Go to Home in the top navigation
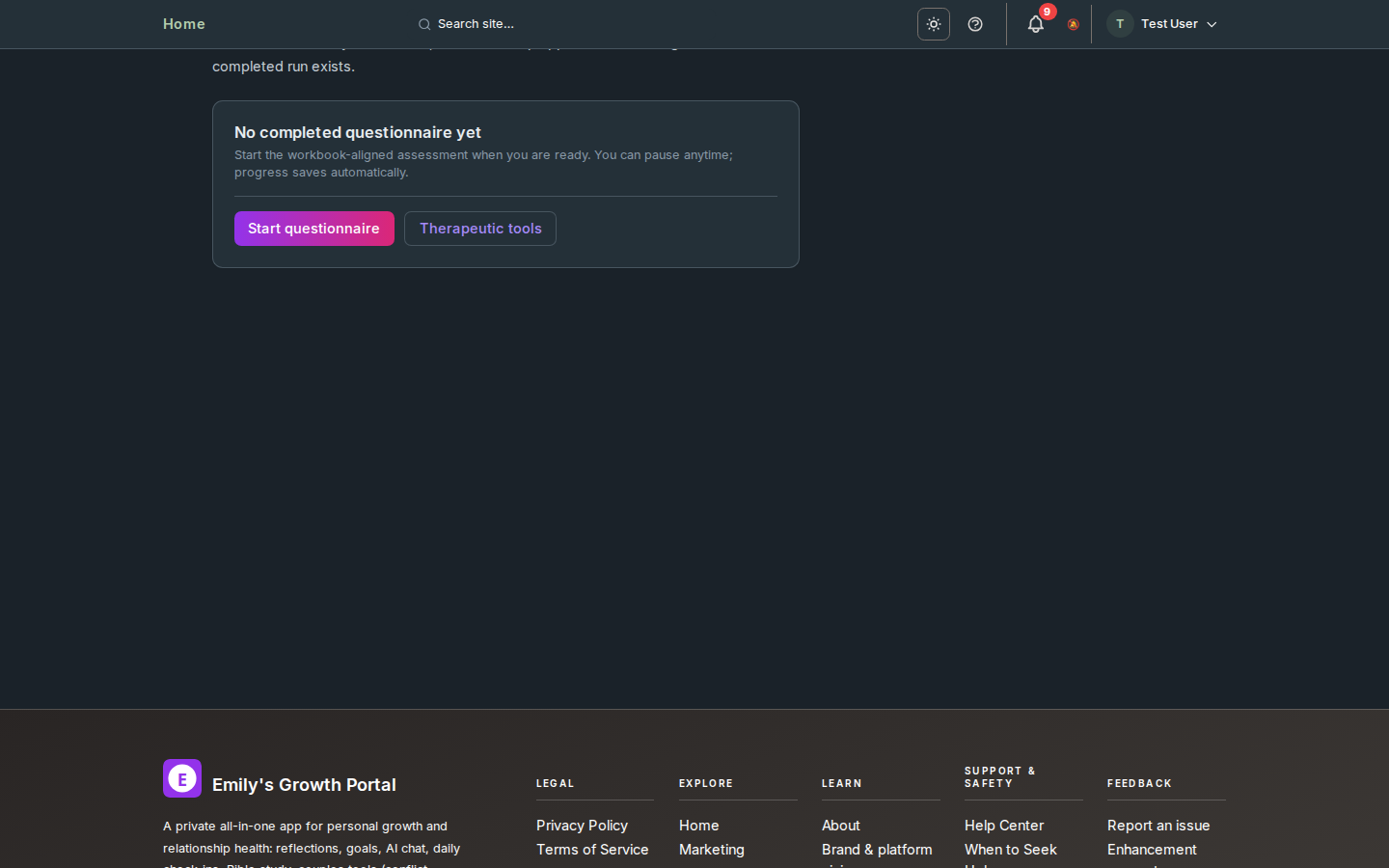Viewport: 1389px width, 868px height. click(183, 24)
